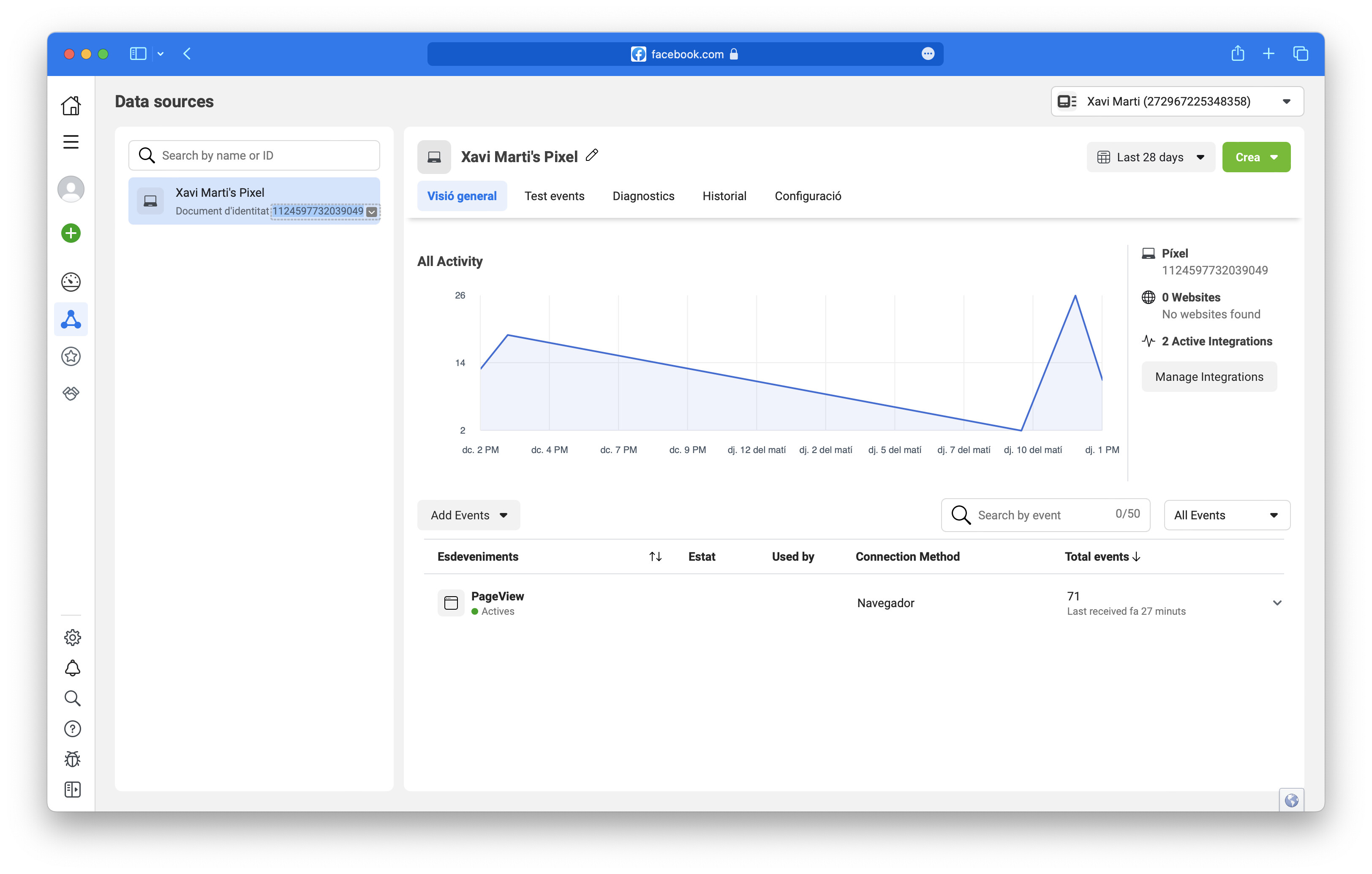Click the handshake Partner Integrations icon

71,393
